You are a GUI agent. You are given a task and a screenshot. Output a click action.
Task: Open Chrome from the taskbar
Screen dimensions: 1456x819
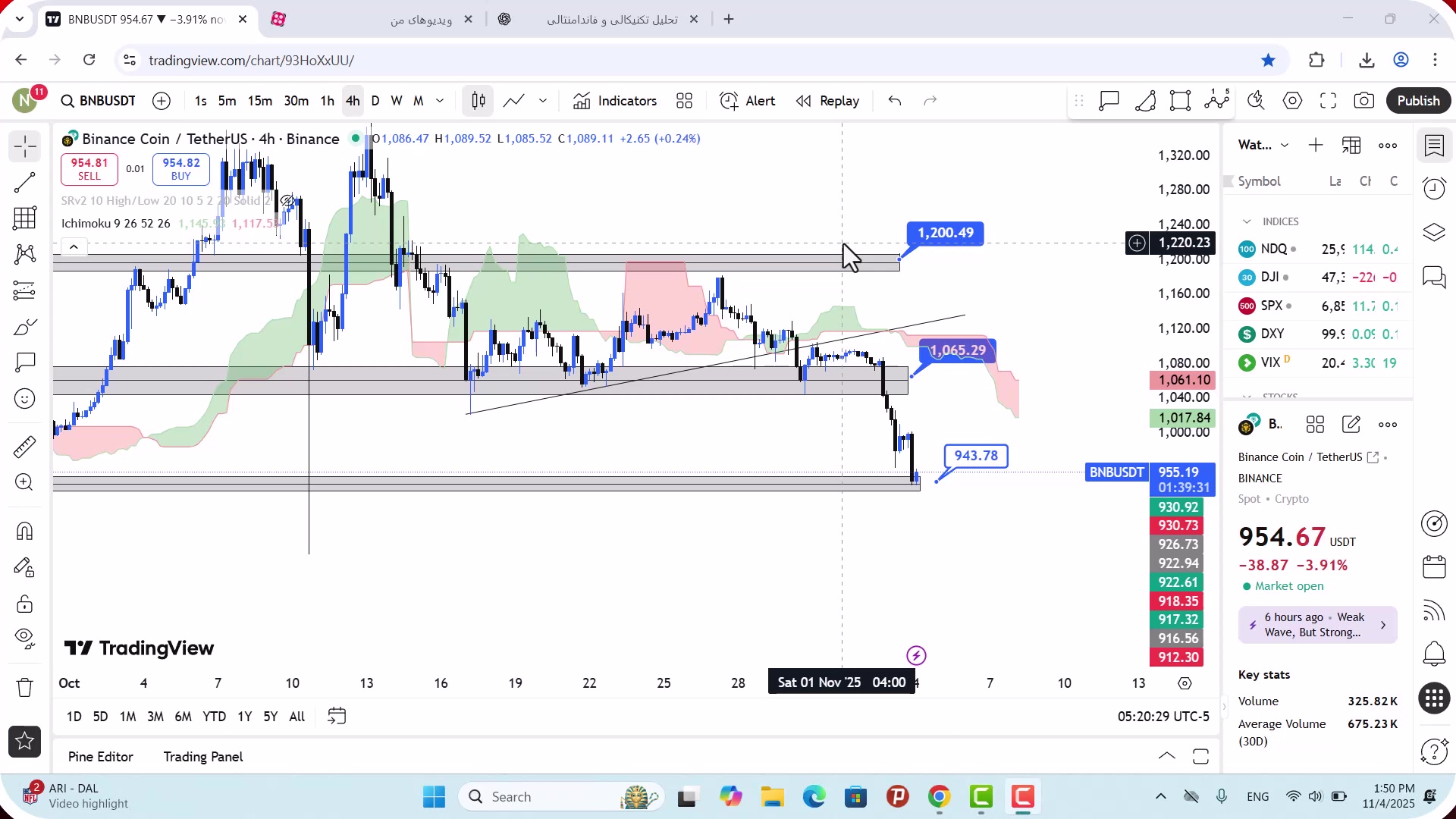[x=939, y=797]
